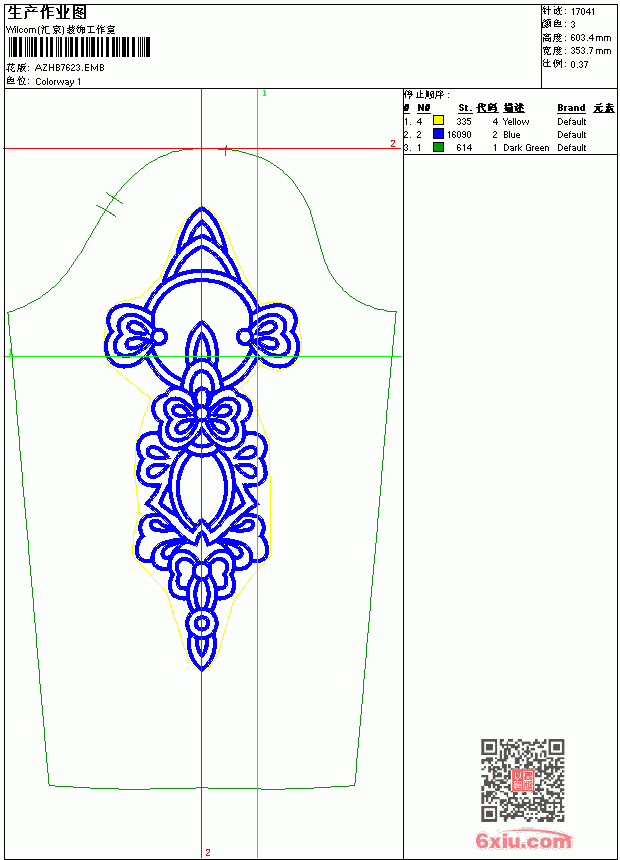Image resolution: width=620 pixels, height=860 pixels.
Task: Click the red marker 2 at top right
Action: point(393,143)
